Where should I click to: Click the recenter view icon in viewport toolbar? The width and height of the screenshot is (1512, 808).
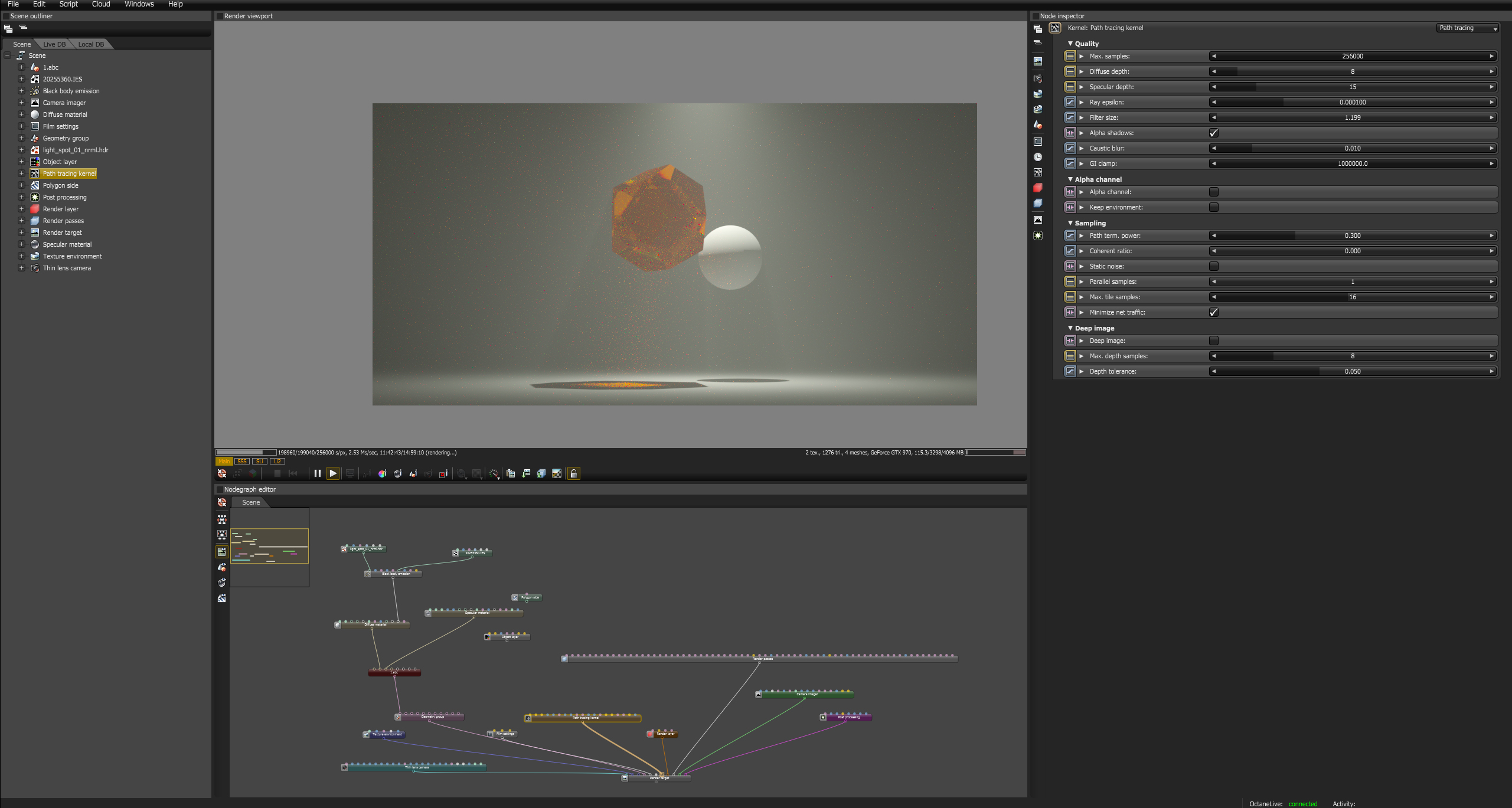click(x=222, y=473)
